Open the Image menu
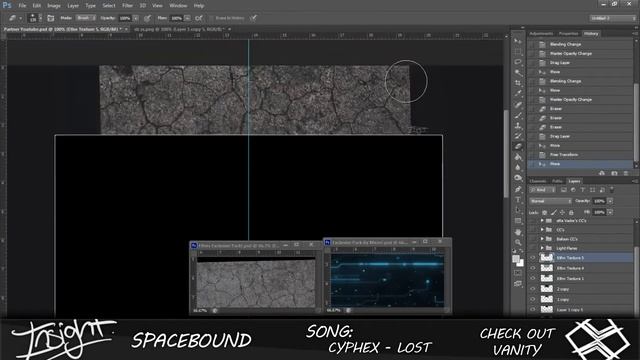 (x=54, y=6)
